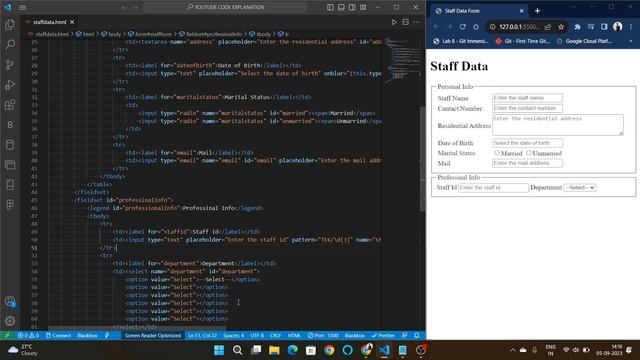Click the editor vertical scrollbar
This screenshot has width=640, height=360.
422,158
